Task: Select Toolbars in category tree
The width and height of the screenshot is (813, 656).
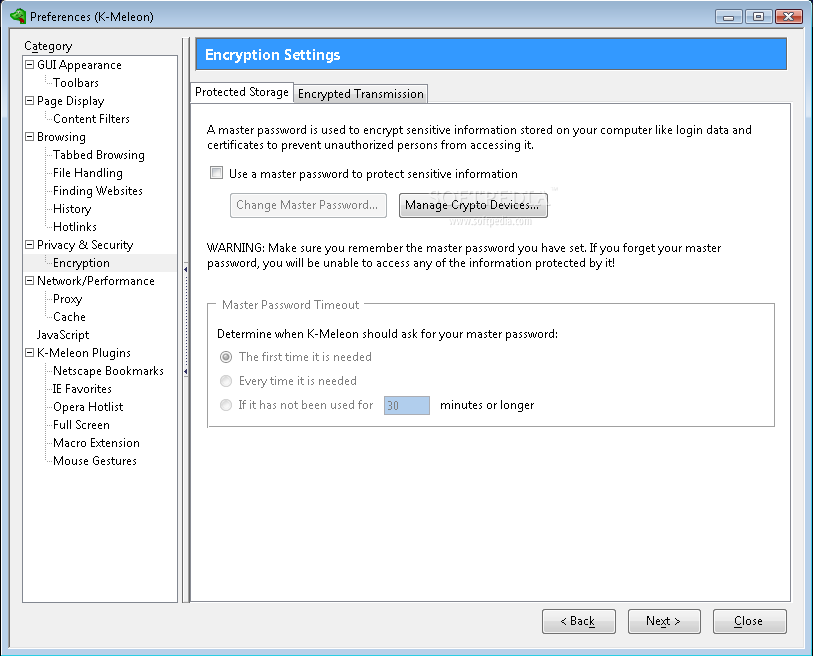Action: [x=76, y=83]
